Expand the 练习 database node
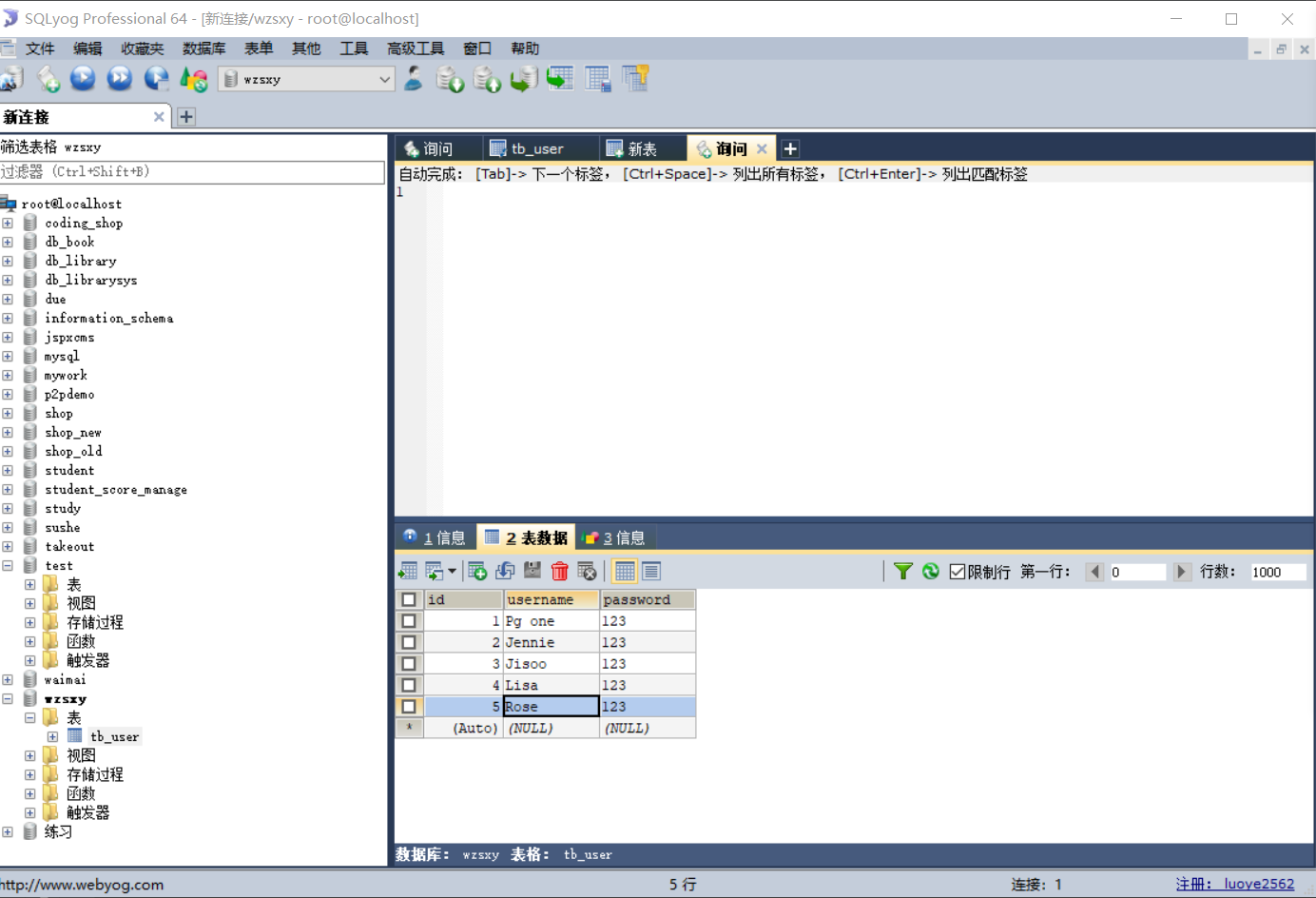The width and height of the screenshot is (1316, 898). coord(8,831)
